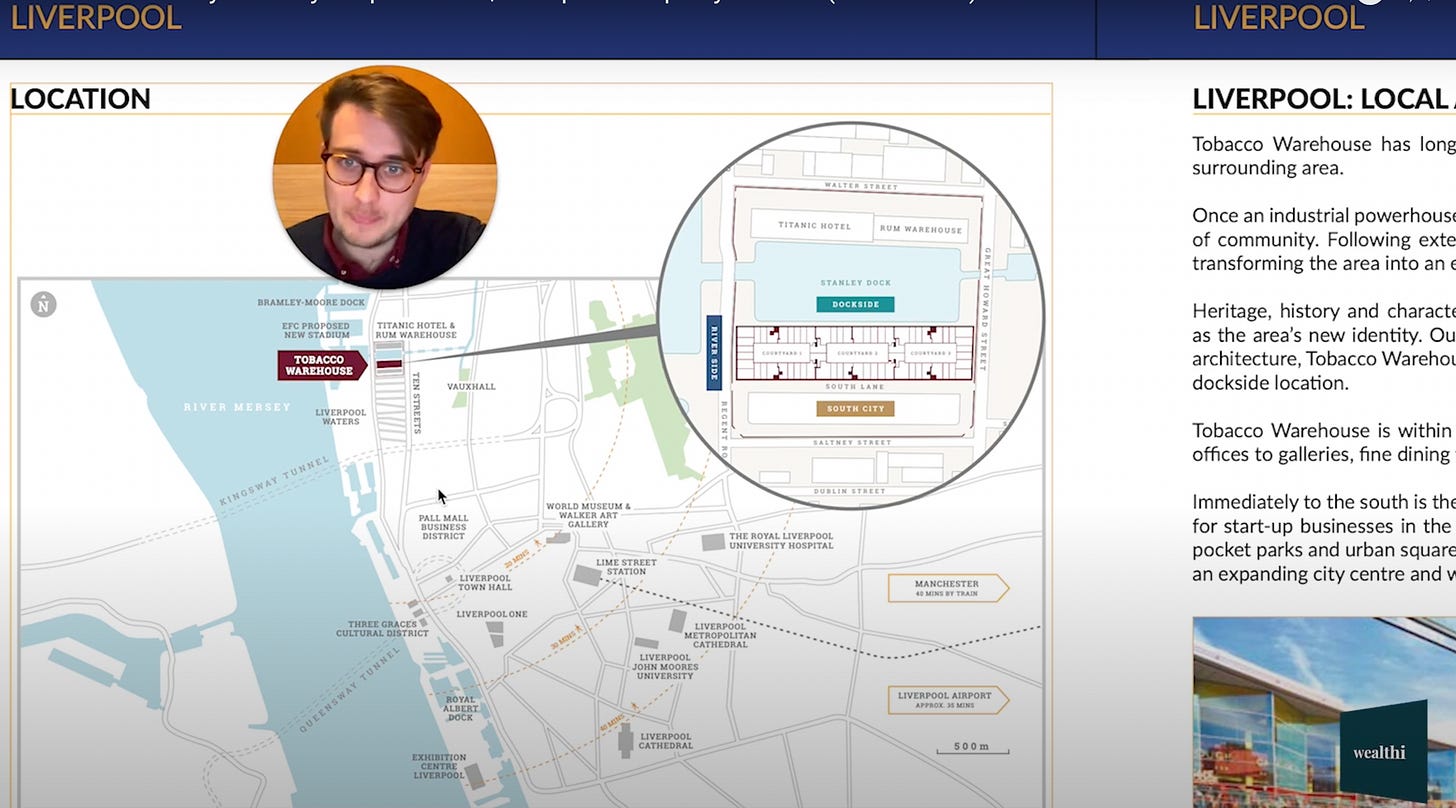Click the Bramley-Moore Dock label
This screenshot has height=808, width=1456.
311,302
